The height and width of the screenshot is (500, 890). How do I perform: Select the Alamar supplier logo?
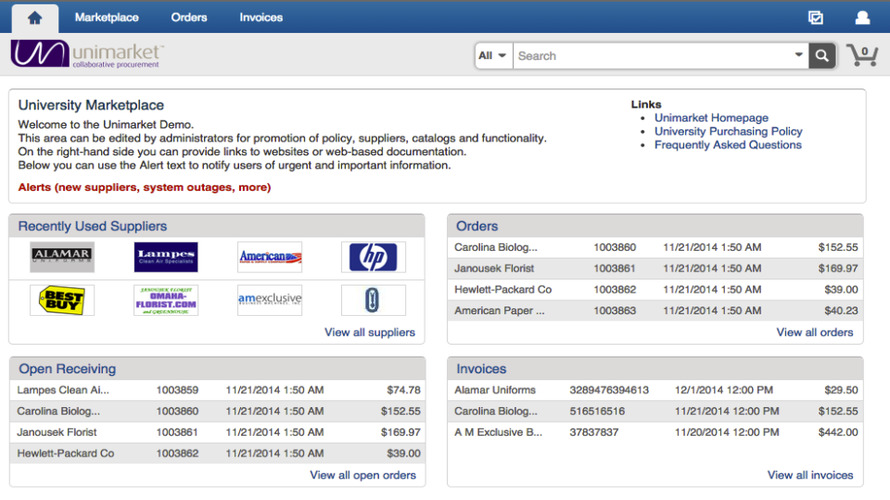click(62, 257)
